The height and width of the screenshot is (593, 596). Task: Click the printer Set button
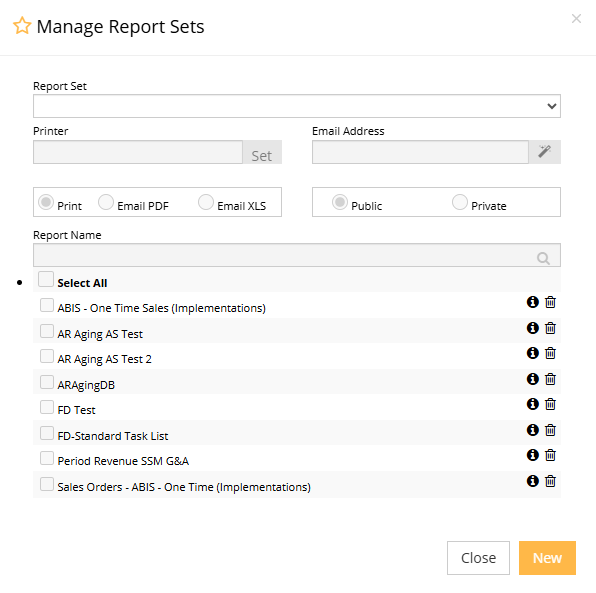click(262, 152)
